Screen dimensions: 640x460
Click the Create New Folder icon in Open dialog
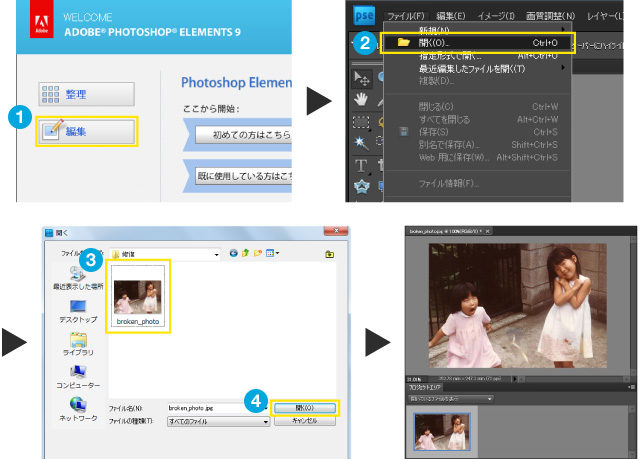pyautogui.click(x=258, y=253)
